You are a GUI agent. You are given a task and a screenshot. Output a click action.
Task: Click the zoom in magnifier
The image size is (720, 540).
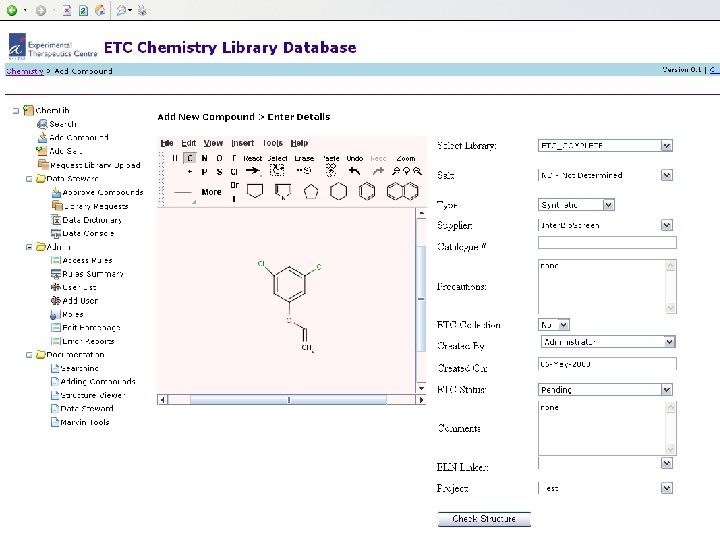point(417,171)
